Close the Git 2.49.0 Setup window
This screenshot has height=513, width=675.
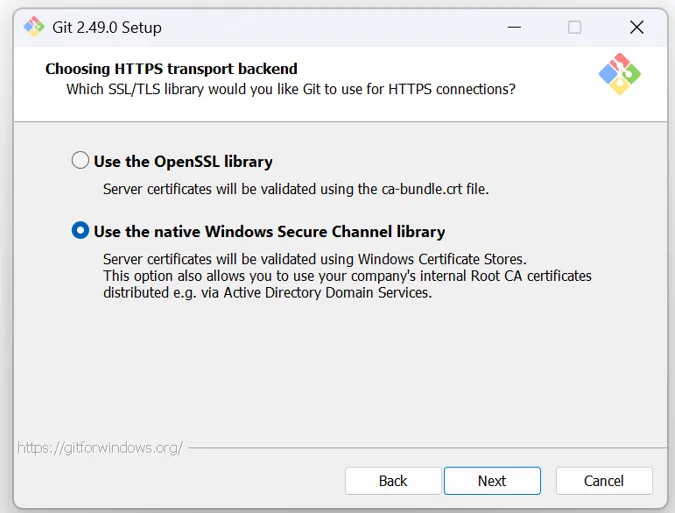(x=636, y=27)
